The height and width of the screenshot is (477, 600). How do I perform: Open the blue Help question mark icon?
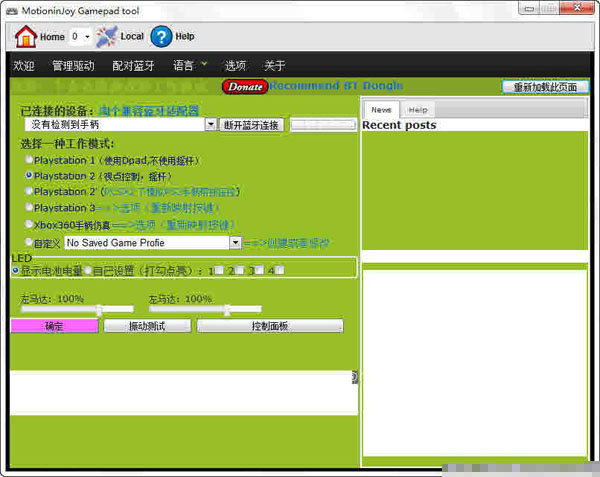tap(161, 37)
